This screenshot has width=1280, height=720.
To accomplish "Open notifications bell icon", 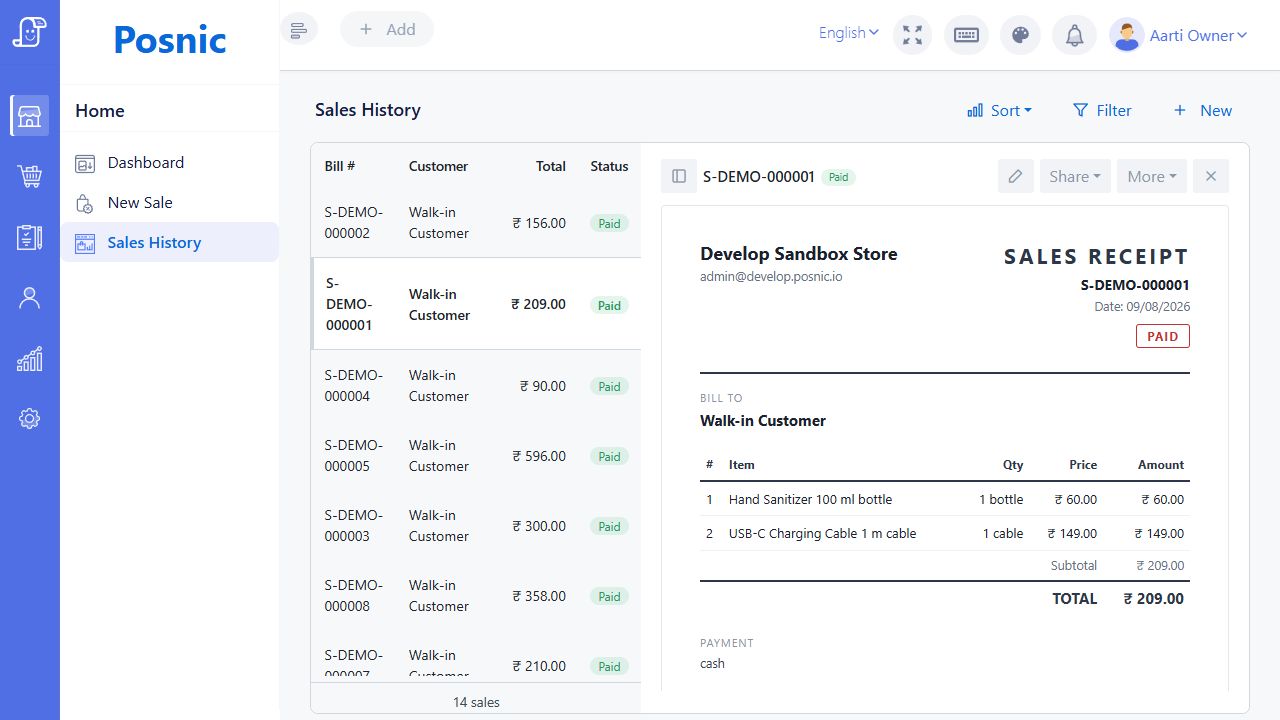I will click(x=1074, y=35).
